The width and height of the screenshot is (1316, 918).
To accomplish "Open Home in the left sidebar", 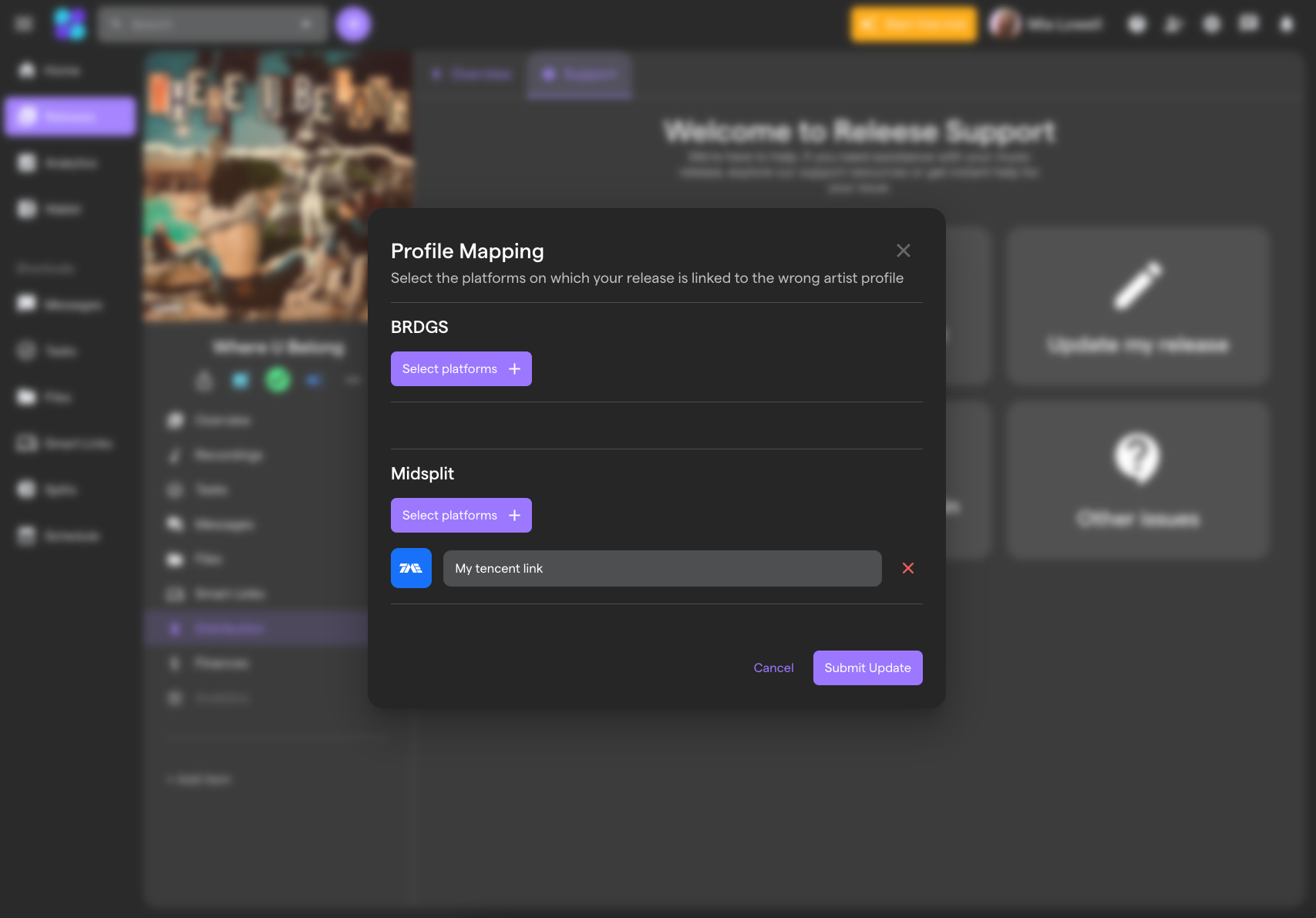I will click(50, 71).
